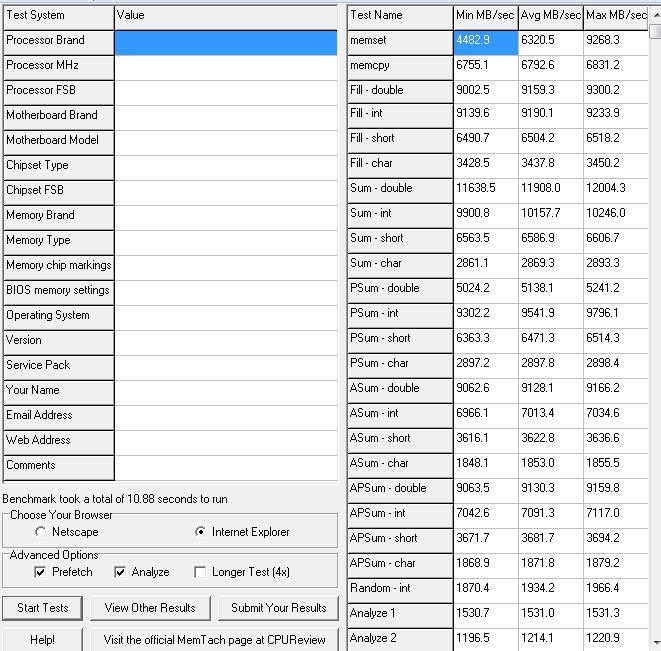Click the Operating System value field
The image size is (661, 651).
[226, 318]
